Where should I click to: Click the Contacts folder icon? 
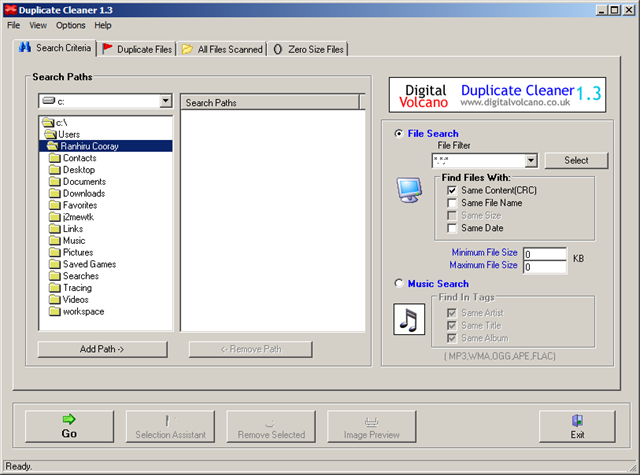coord(54,158)
